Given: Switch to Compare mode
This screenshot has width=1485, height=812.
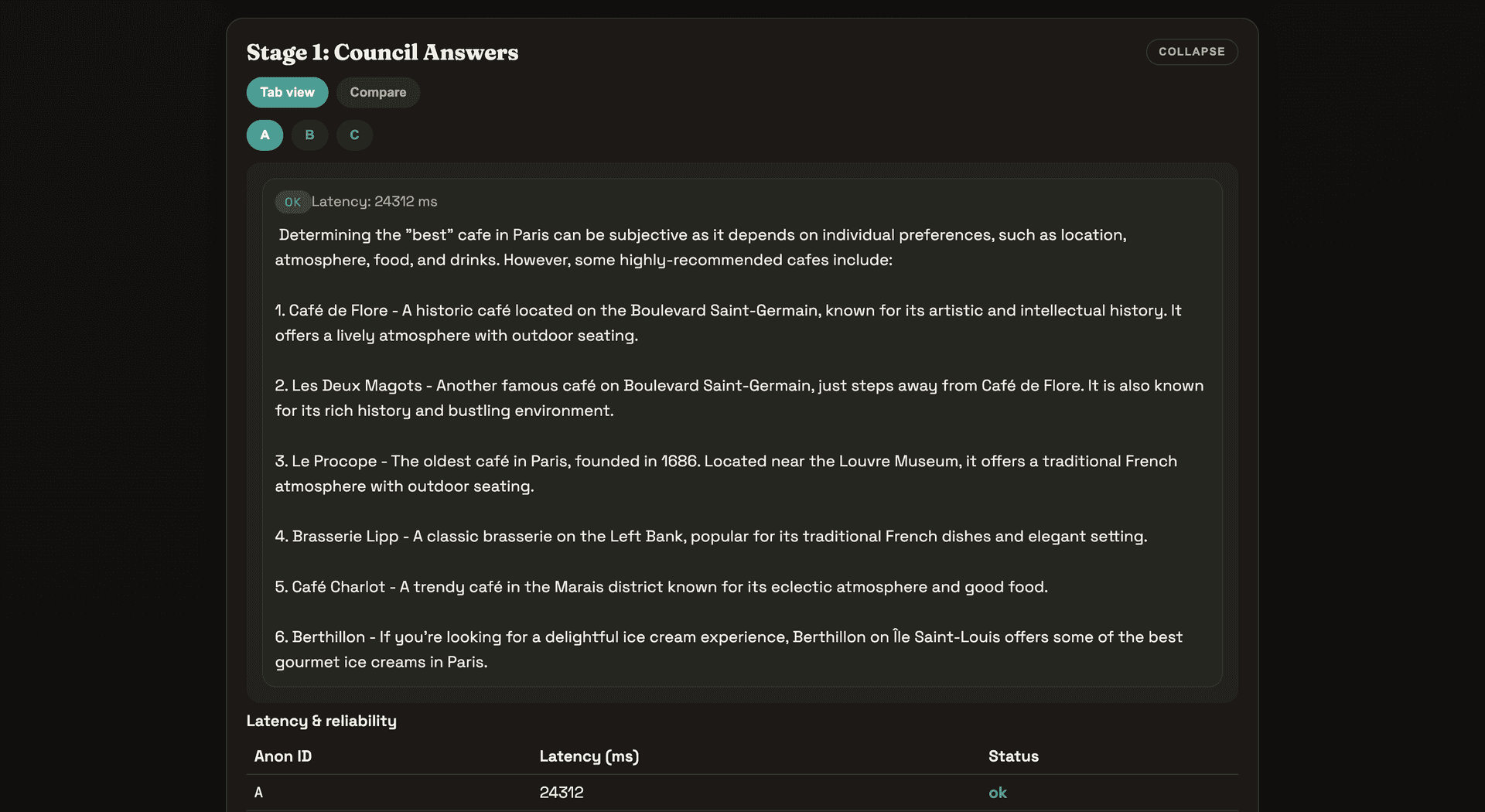Looking at the screenshot, I should click(377, 92).
